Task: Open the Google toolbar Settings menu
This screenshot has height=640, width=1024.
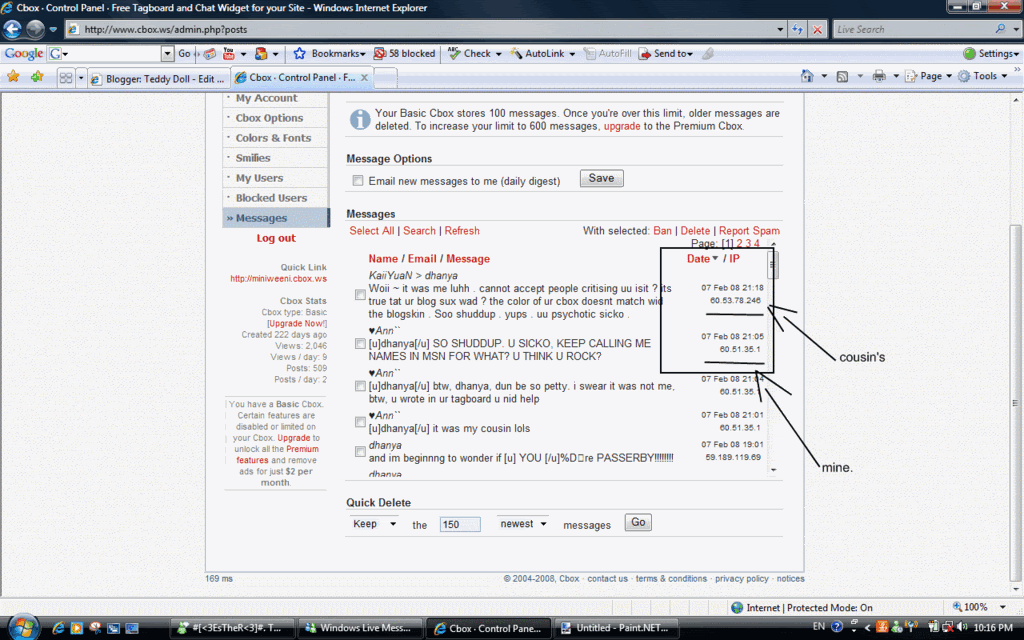Action: click(991, 54)
